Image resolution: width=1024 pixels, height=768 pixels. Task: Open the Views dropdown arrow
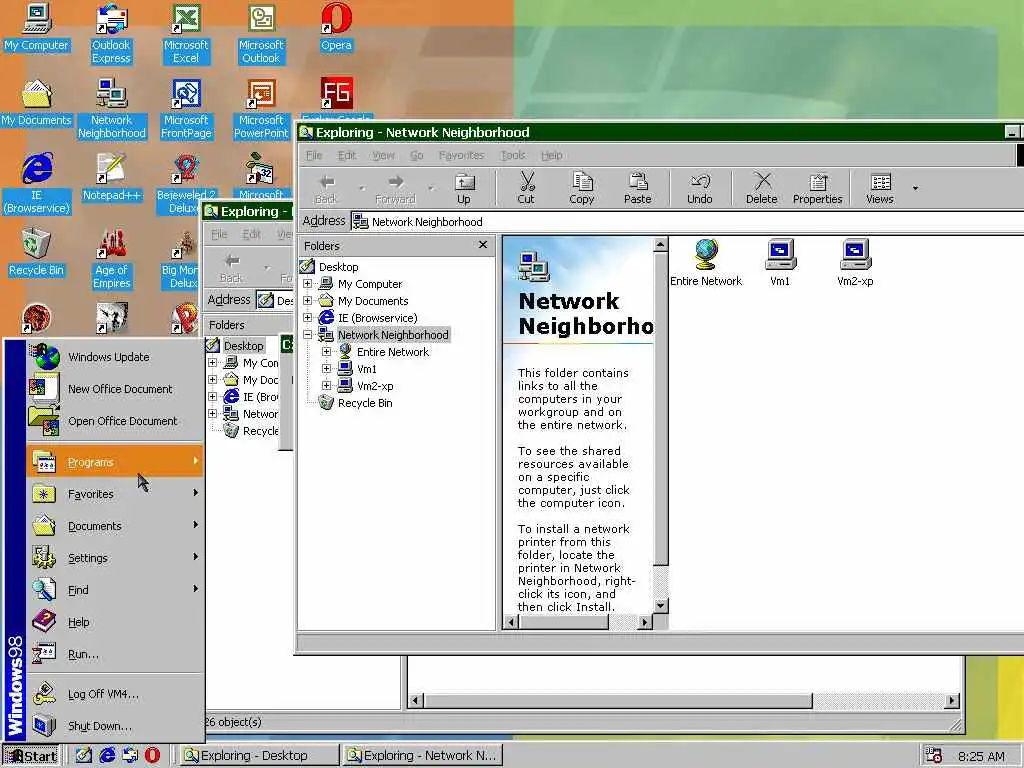pos(915,188)
